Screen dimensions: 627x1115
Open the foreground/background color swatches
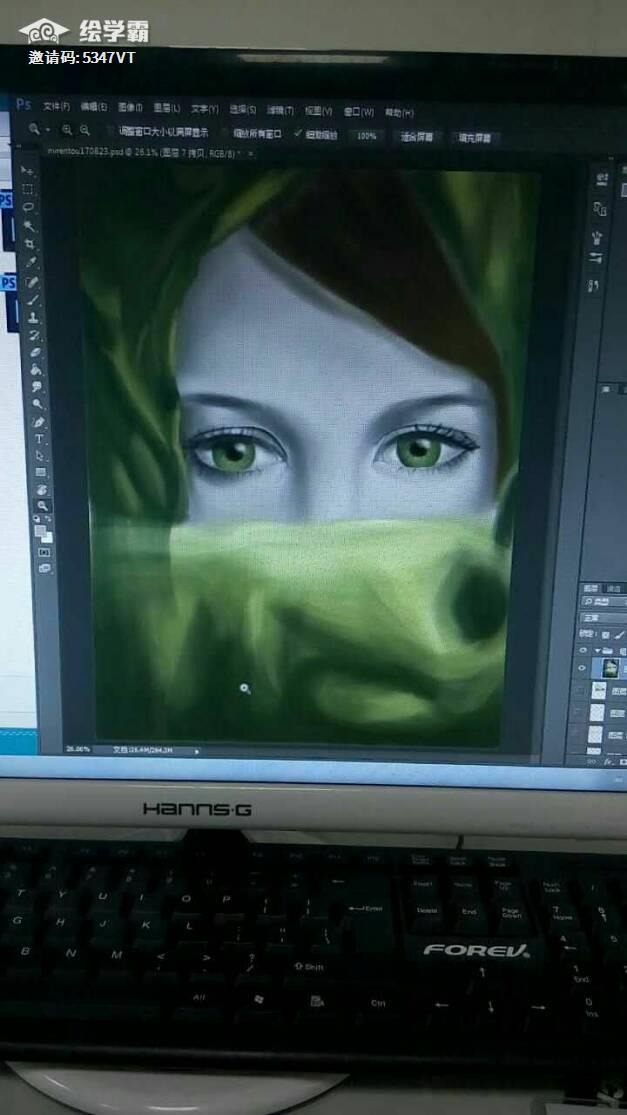43,533
